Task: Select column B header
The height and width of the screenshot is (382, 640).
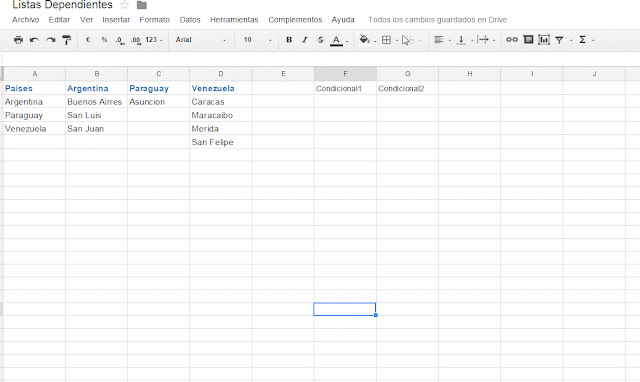Action: [x=97, y=73]
